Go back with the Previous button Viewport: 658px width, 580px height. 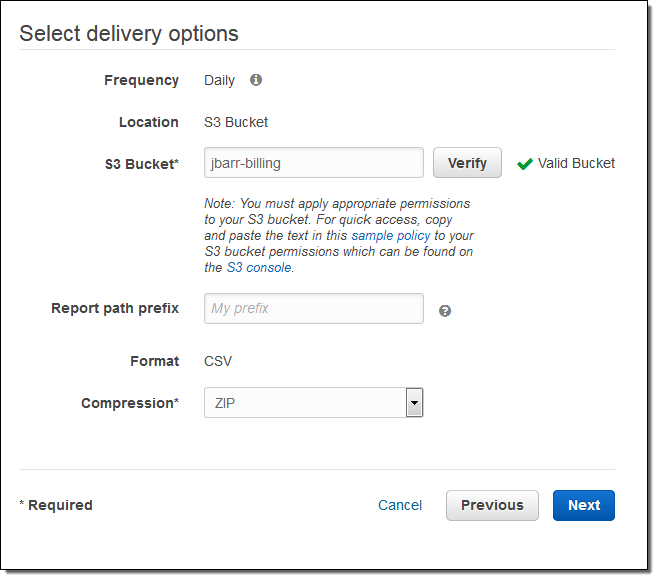tap(492, 505)
